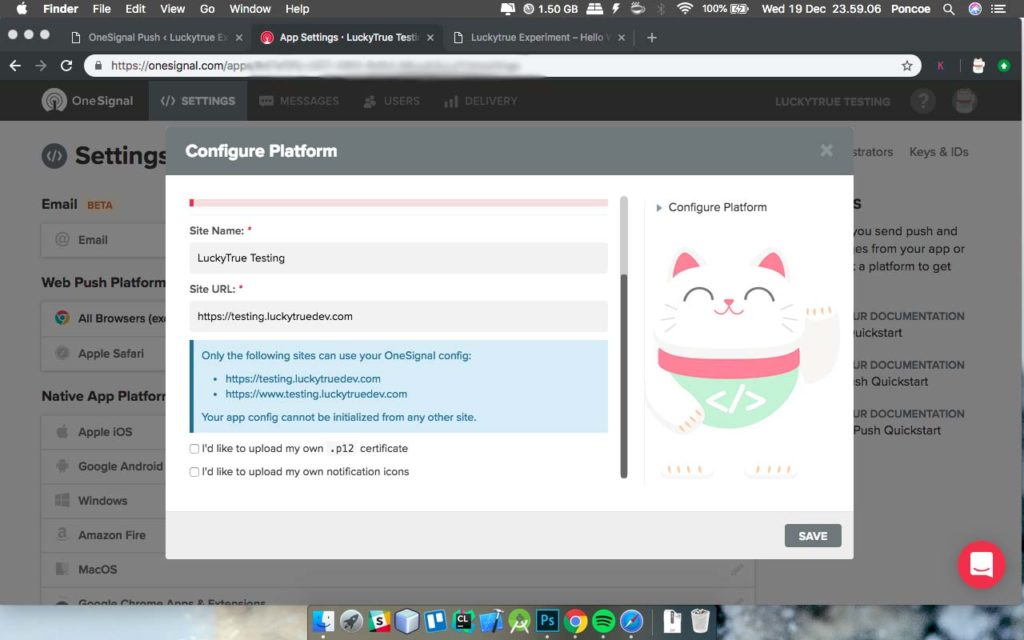Open the lucky cat browser extension
This screenshot has height=640, width=1024.
[978, 65]
